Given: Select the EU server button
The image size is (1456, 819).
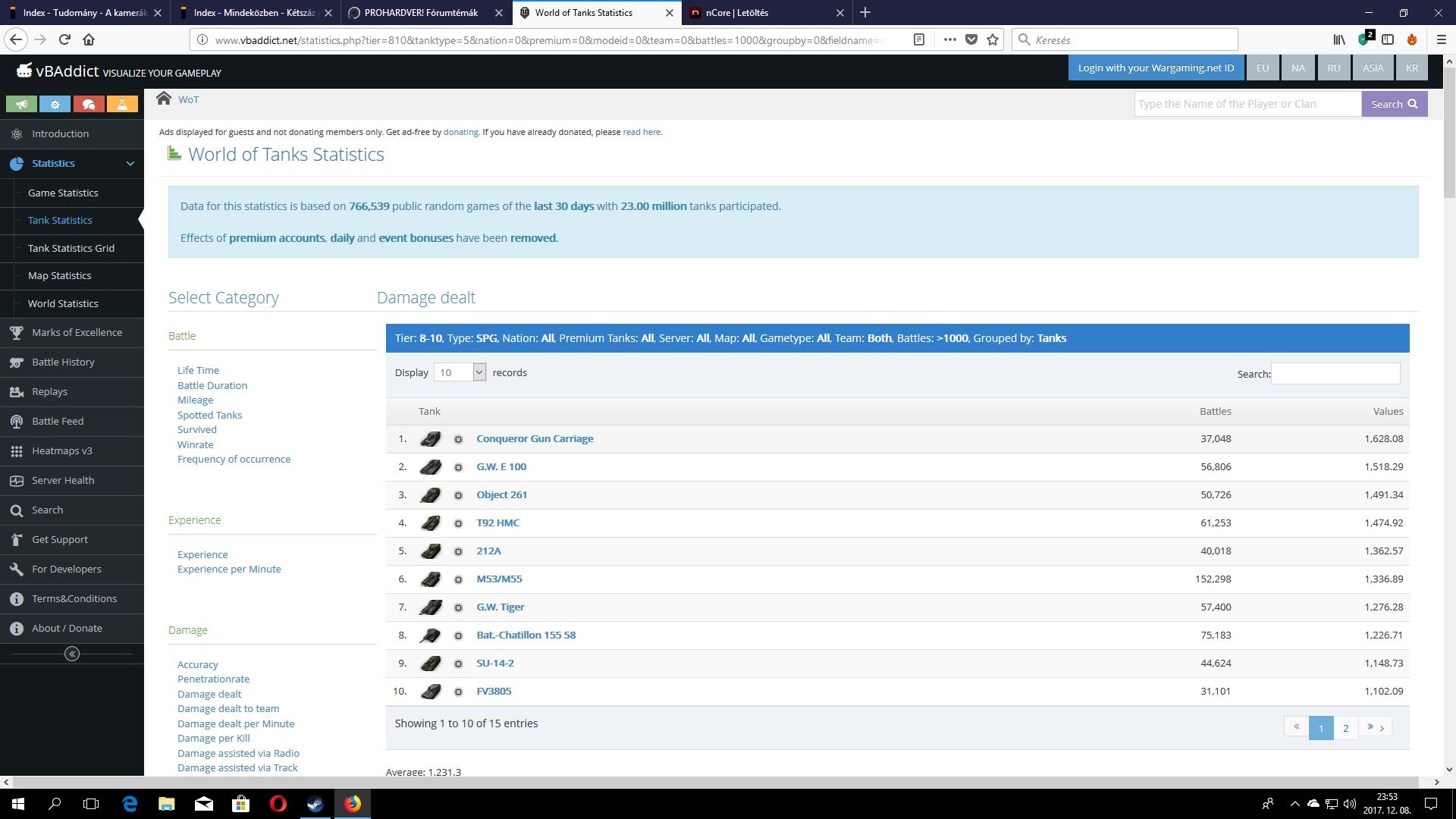Looking at the screenshot, I should coord(1263,67).
